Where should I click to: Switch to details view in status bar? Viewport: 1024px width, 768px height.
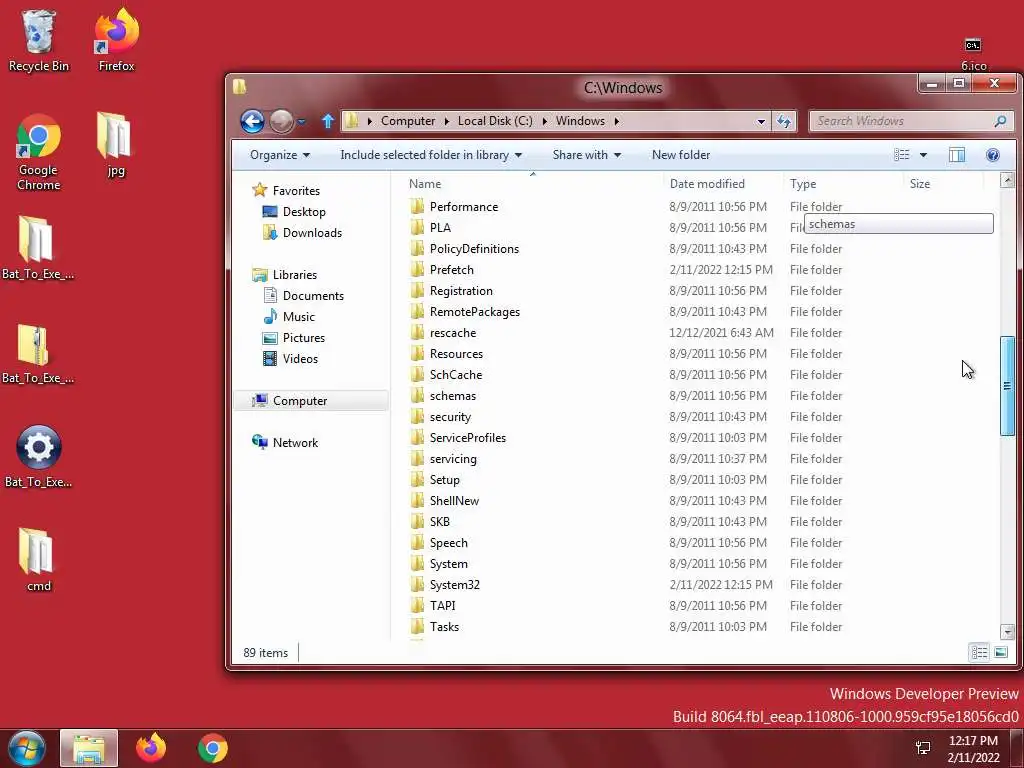(x=979, y=652)
